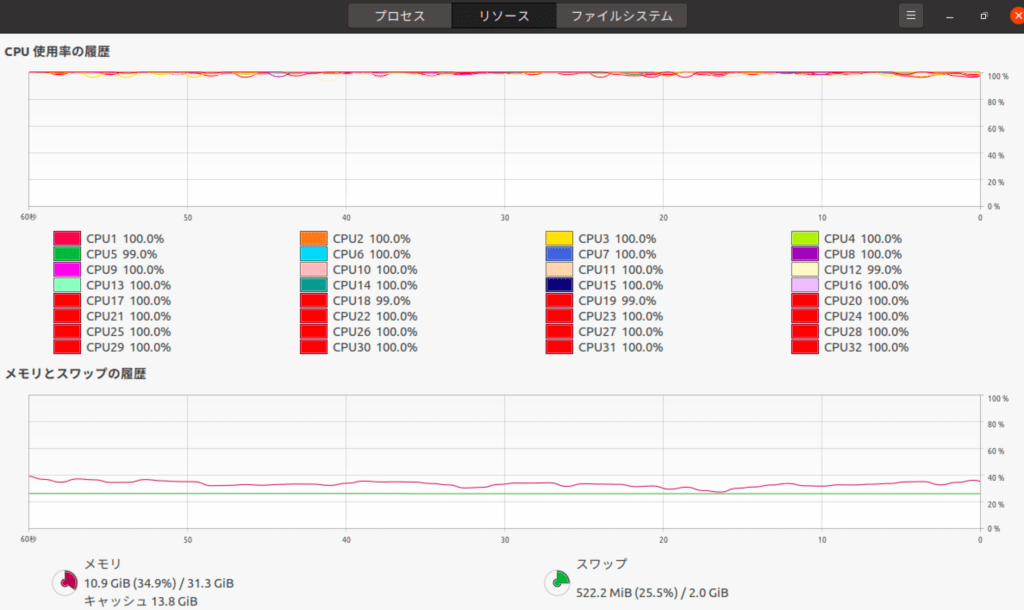
Task: Click the magenta CPU9 color swatch
Action: click(67, 270)
